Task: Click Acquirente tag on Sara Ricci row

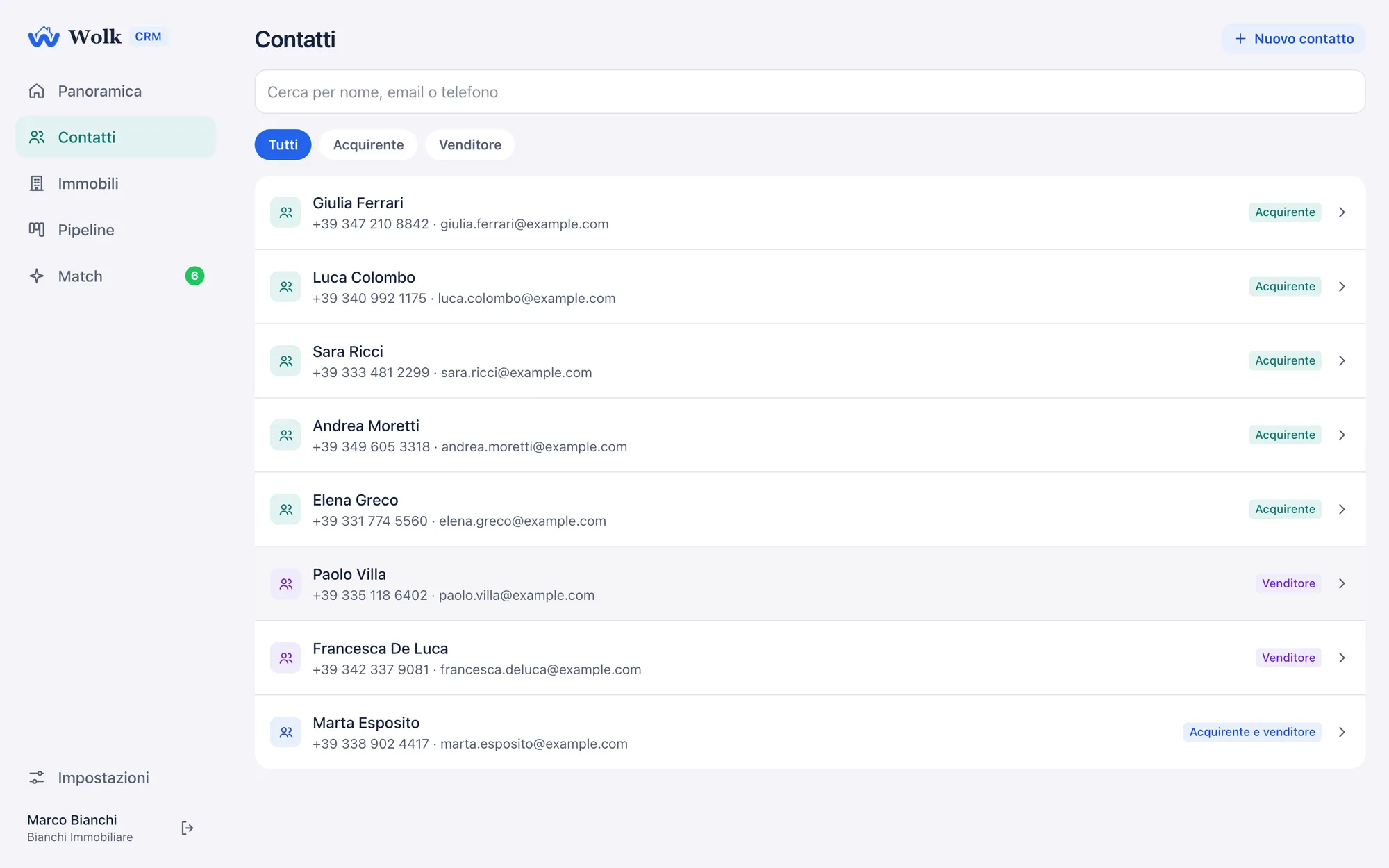Action: coord(1285,361)
